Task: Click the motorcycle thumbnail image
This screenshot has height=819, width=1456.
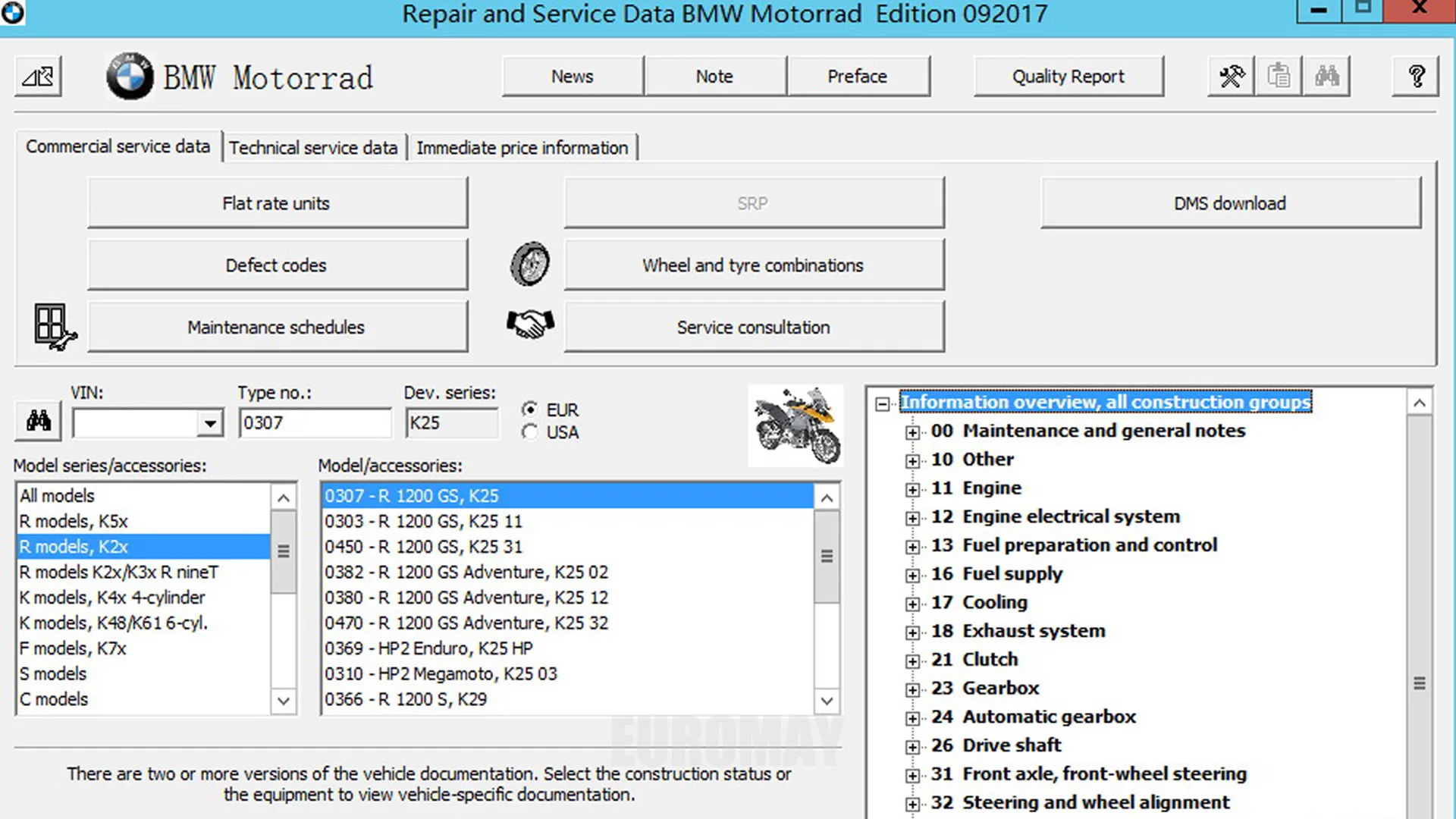Action: (795, 425)
